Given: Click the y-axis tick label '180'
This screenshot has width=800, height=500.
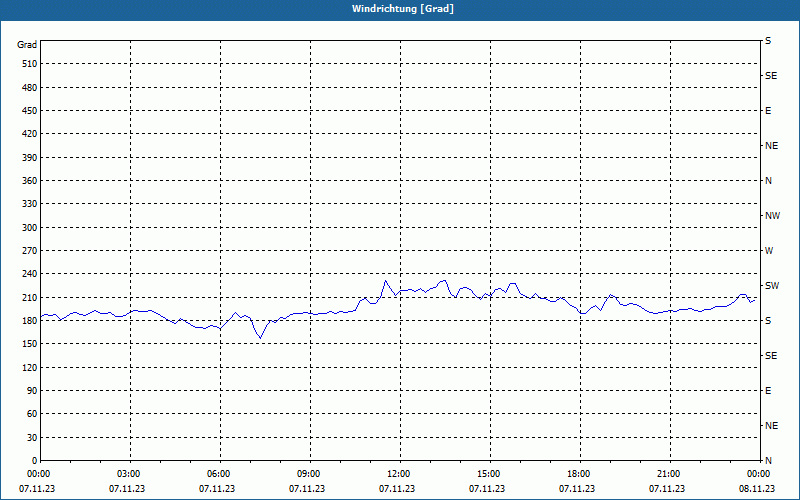Looking at the screenshot, I should 30,320.
